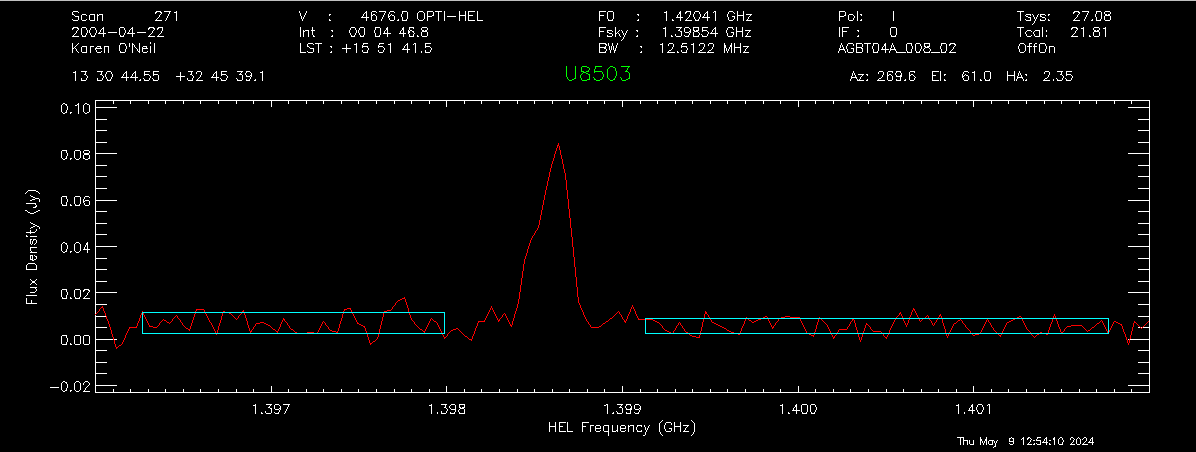Click the timestamp Thu May 9 12:54:10 2024
This screenshot has width=1196, height=452.
(x=1026, y=441)
